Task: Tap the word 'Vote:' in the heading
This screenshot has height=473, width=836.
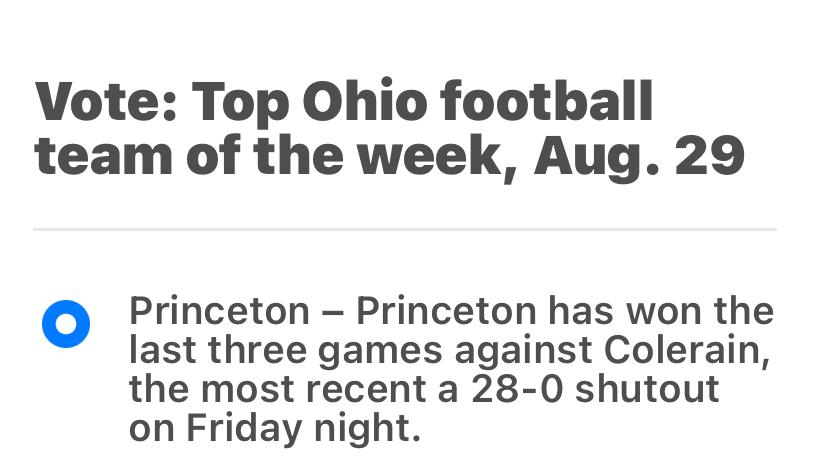Action: [106, 102]
